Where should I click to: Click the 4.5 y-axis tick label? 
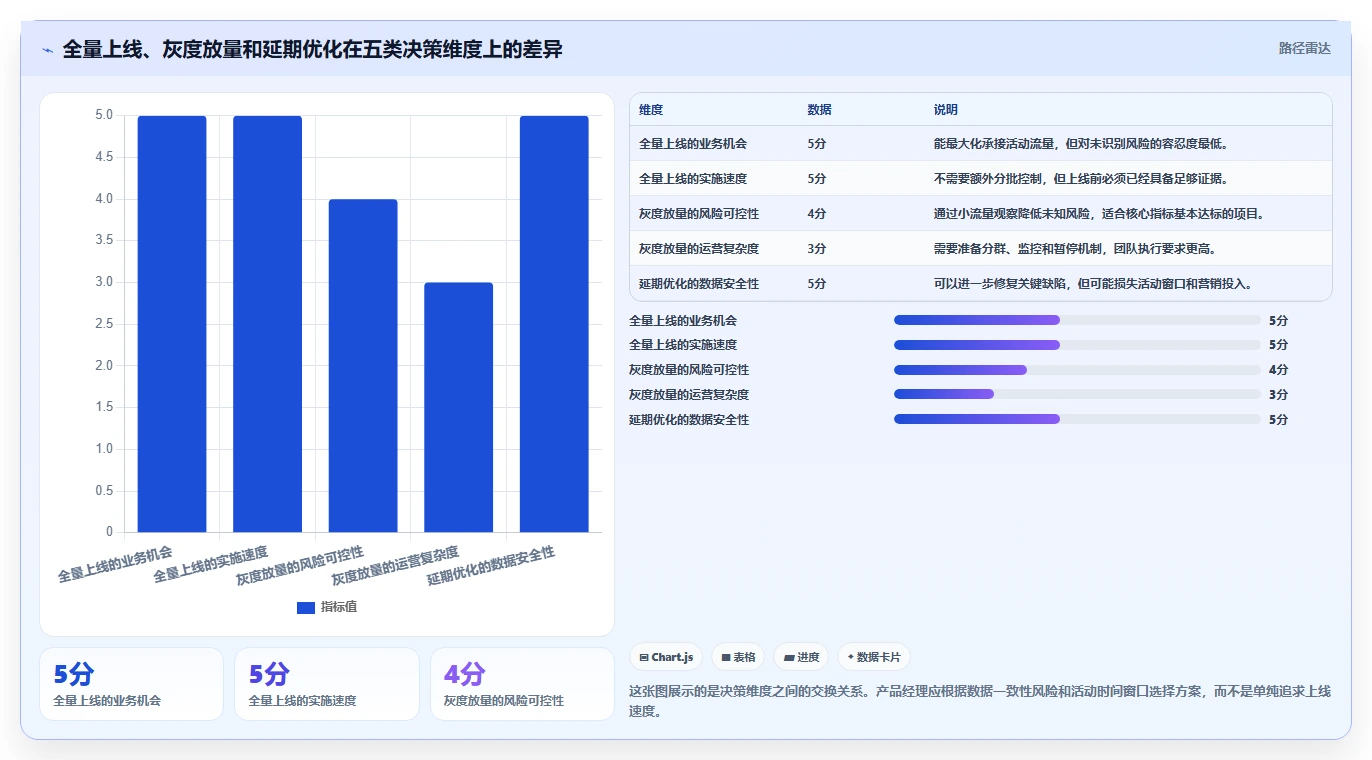point(104,157)
